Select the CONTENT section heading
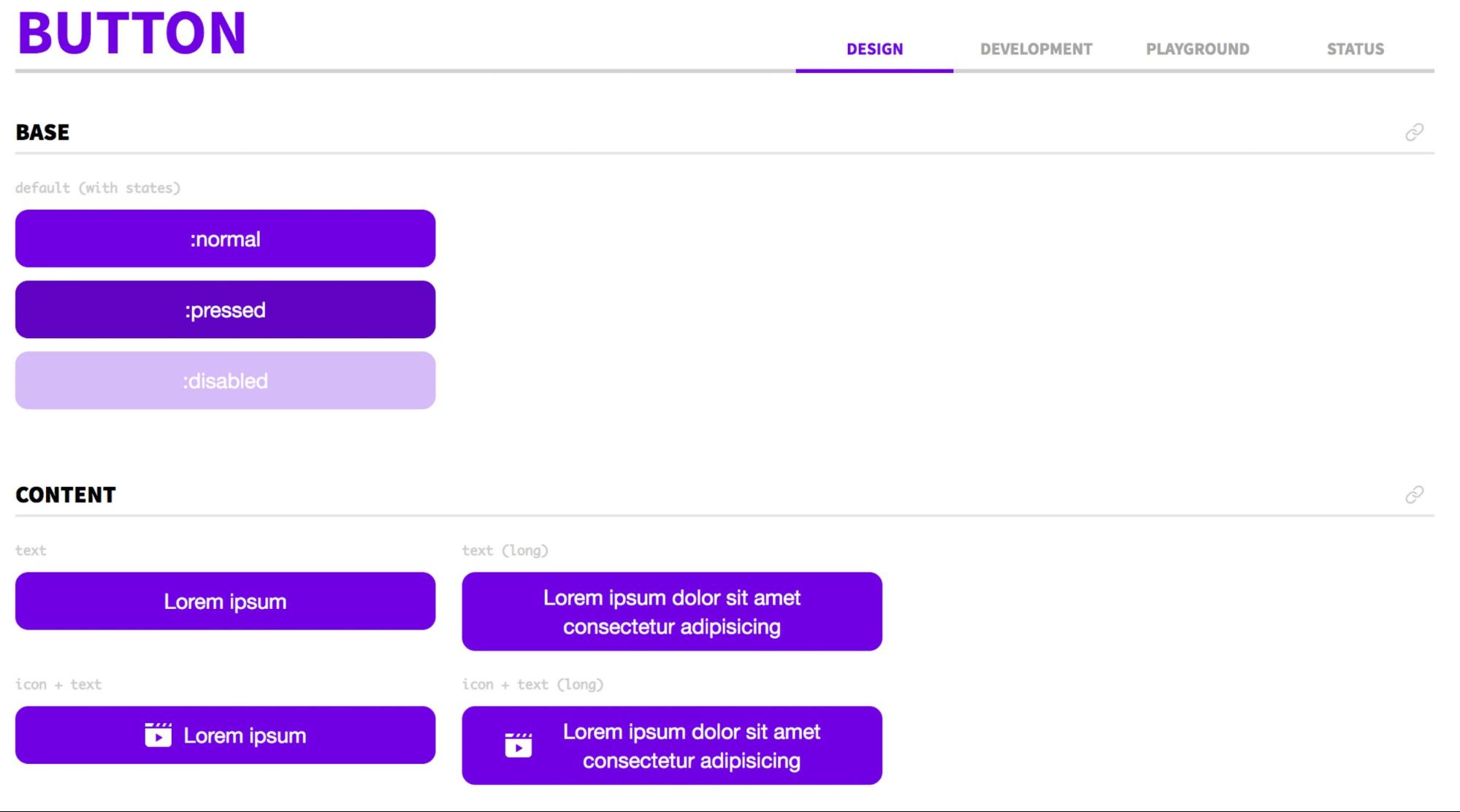 tap(66, 495)
